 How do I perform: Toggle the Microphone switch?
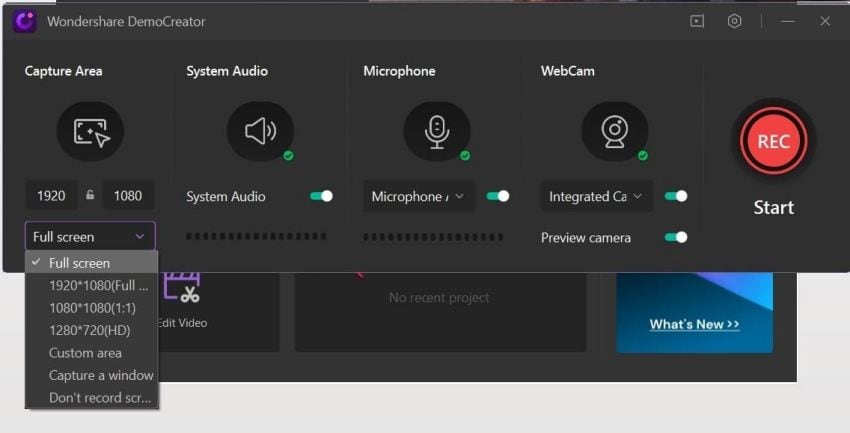498,196
